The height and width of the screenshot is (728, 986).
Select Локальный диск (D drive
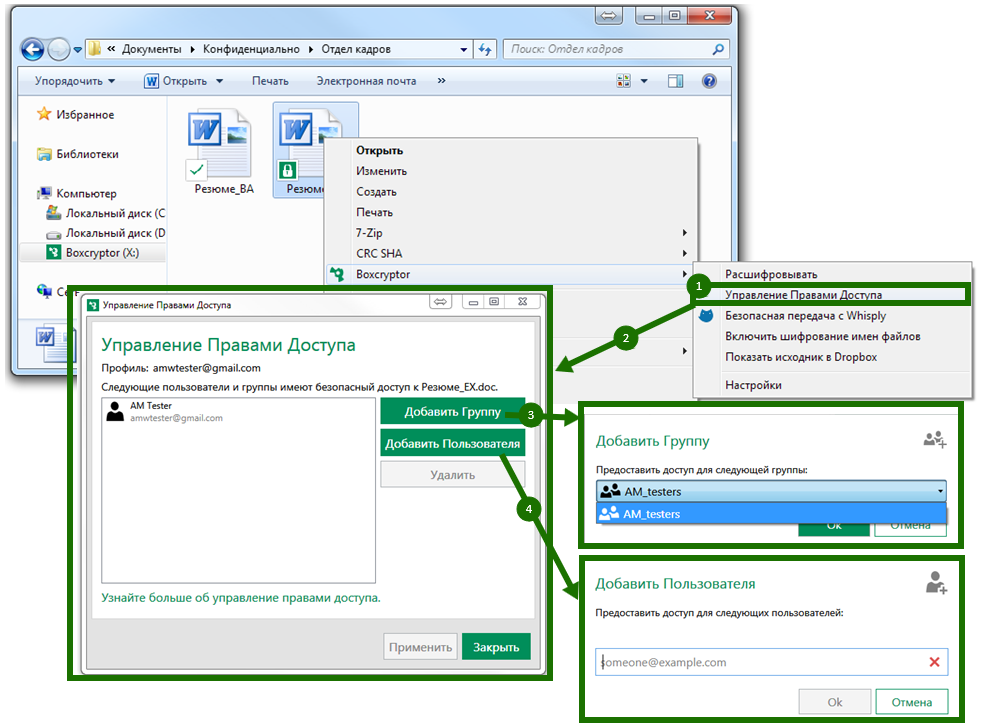(106, 233)
